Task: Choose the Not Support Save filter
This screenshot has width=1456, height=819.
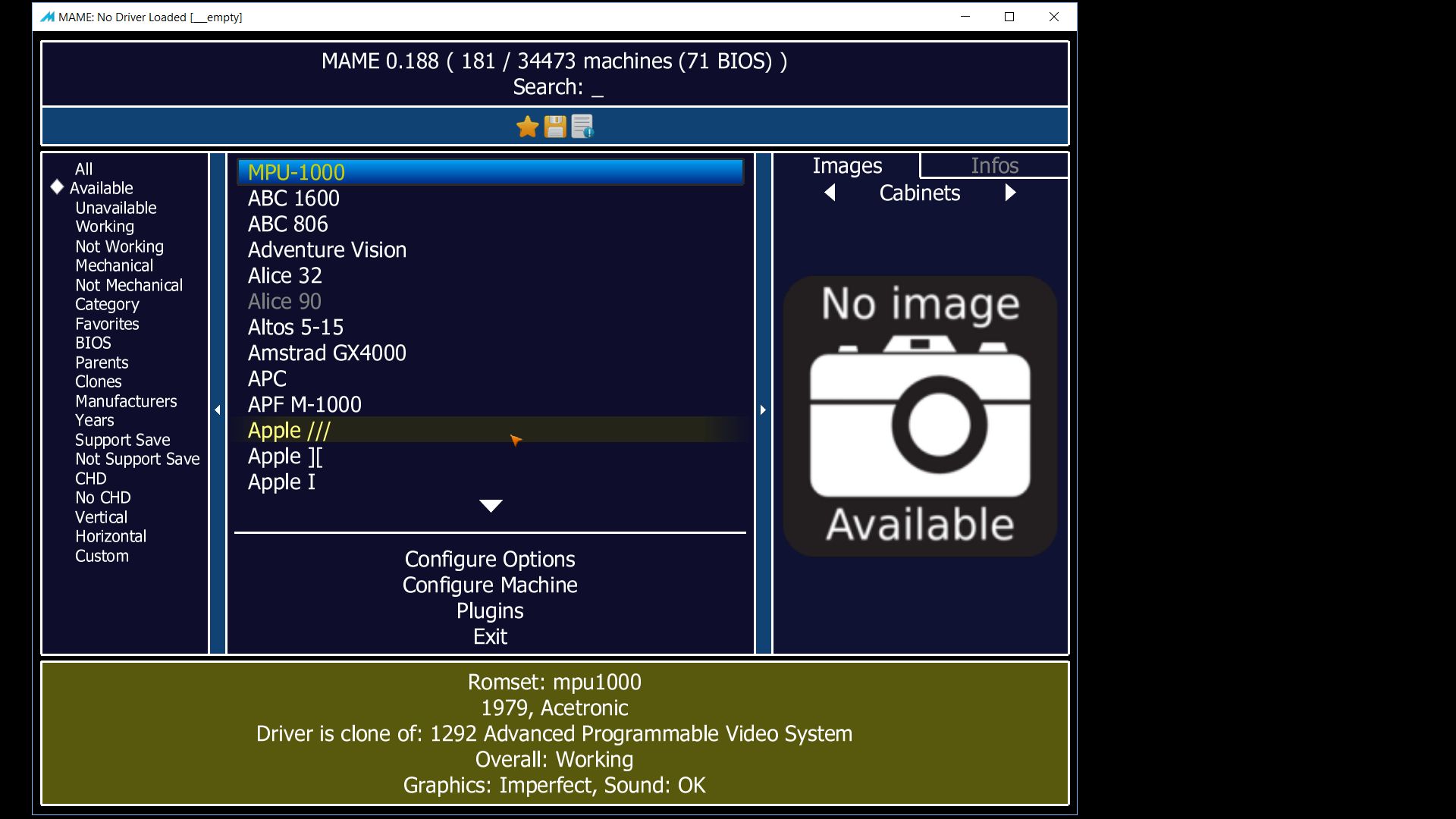Action: pyautogui.click(x=137, y=459)
